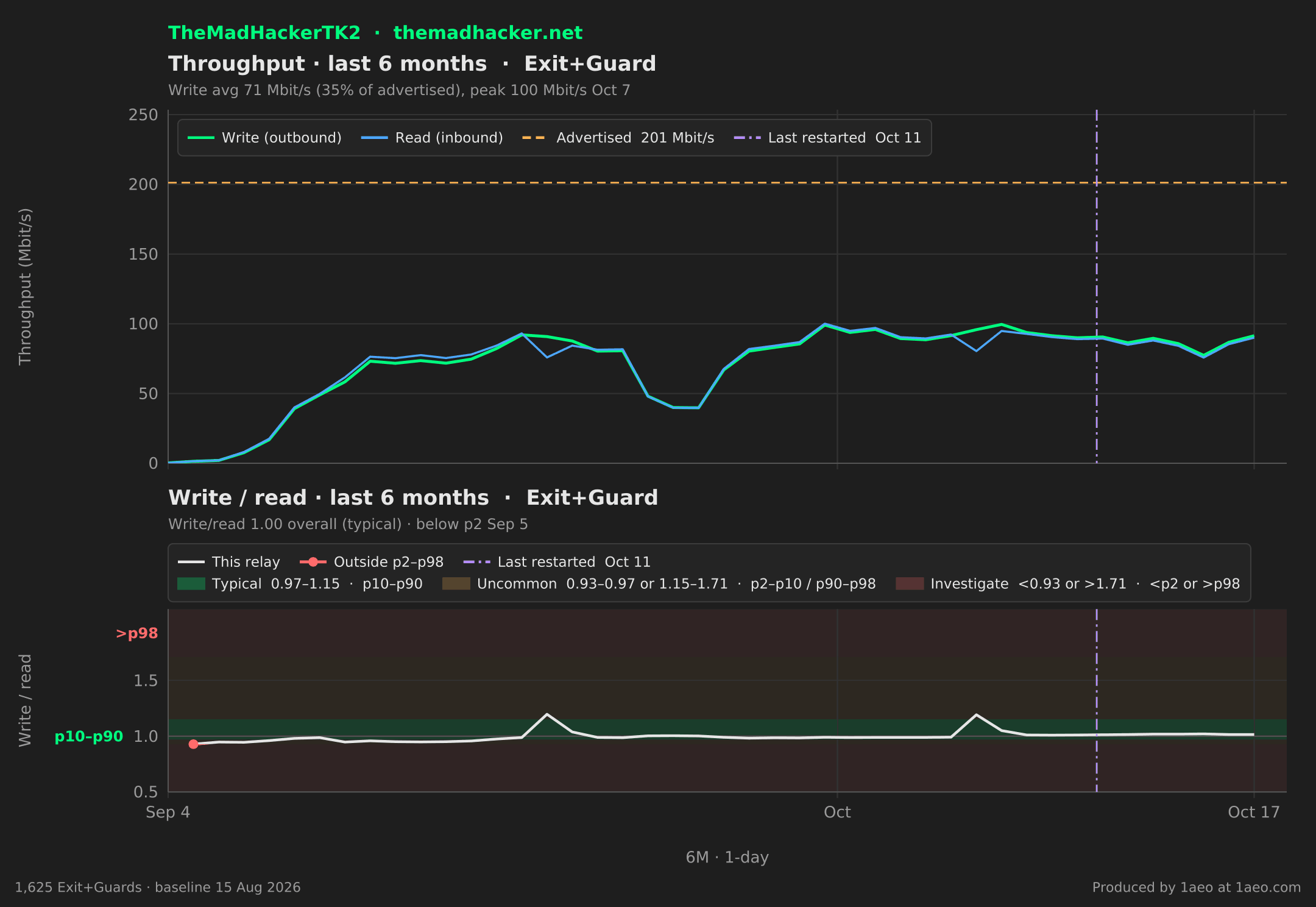Image resolution: width=1316 pixels, height=907 pixels.
Task: Click the 1,625 Exit+Guards baseline footer
Action: click(158, 887)
